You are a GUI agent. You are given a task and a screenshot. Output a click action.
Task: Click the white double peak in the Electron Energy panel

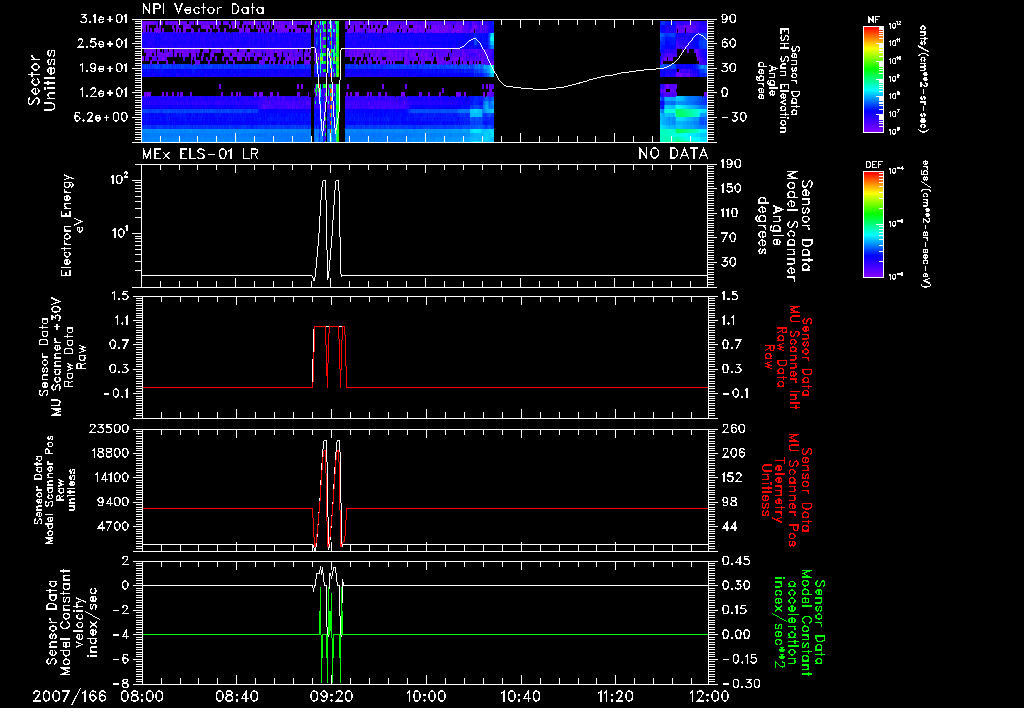(330, 230)
